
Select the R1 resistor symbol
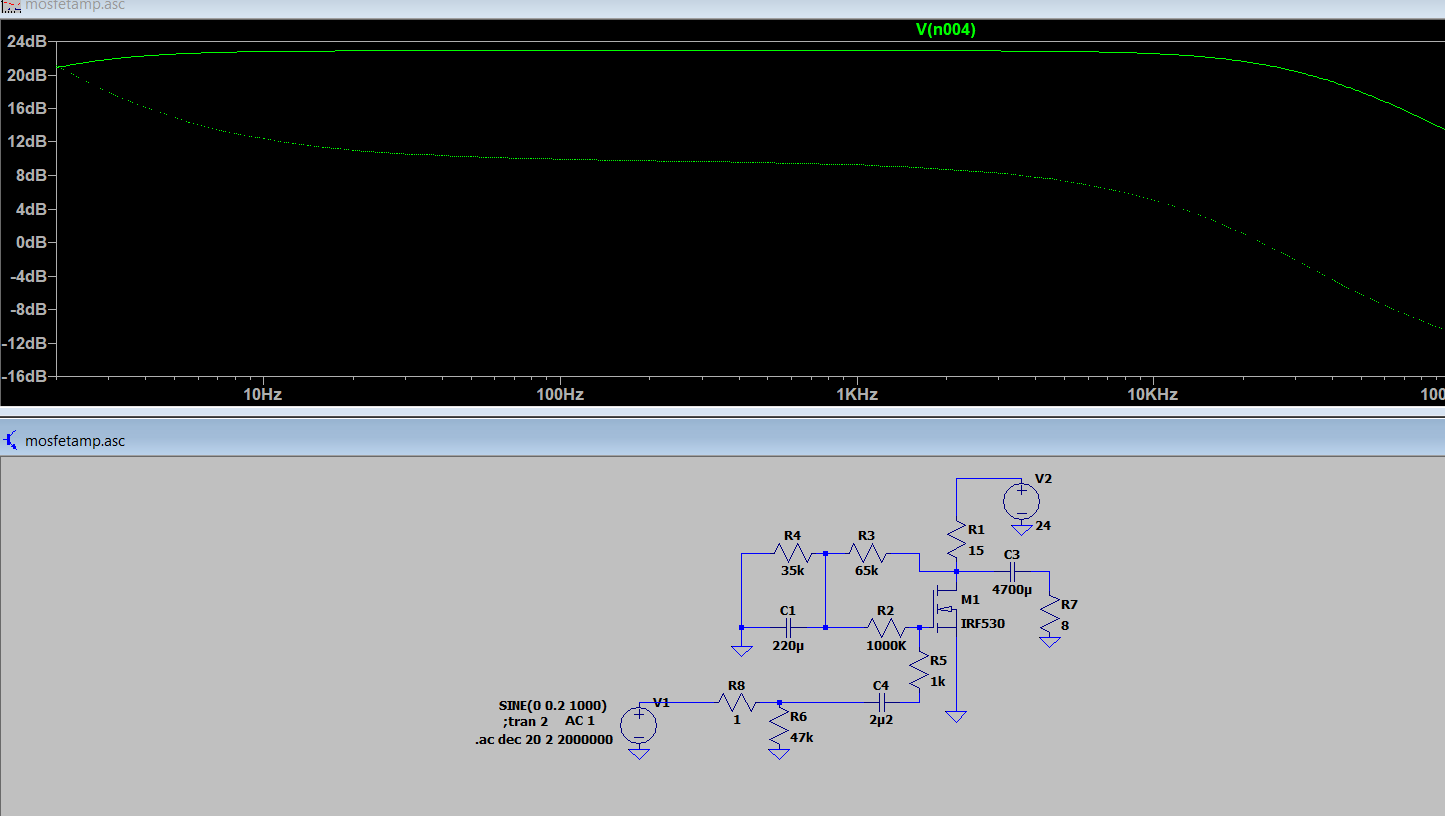tap(957, 538)
